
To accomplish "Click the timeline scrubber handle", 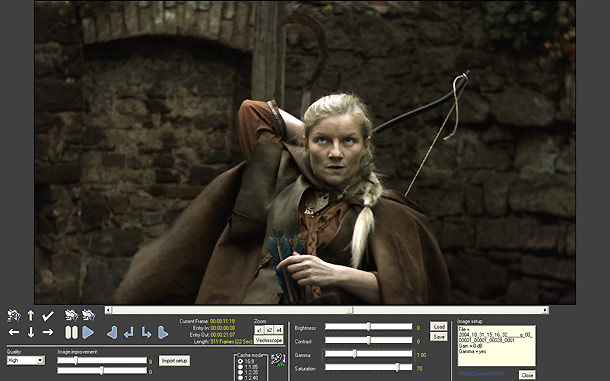I will 350,310.
